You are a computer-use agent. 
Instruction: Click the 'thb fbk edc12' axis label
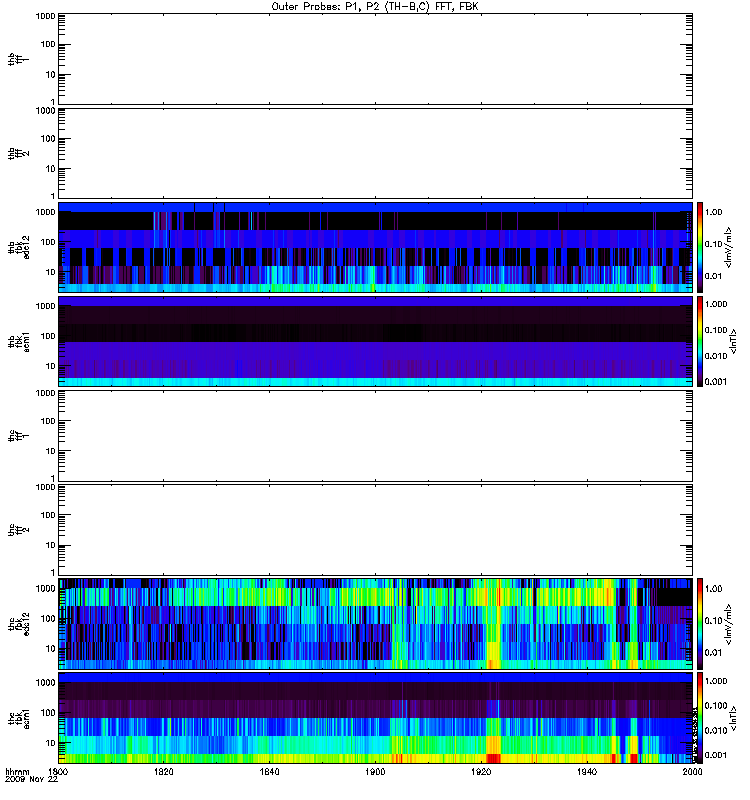tap(18, 247)
